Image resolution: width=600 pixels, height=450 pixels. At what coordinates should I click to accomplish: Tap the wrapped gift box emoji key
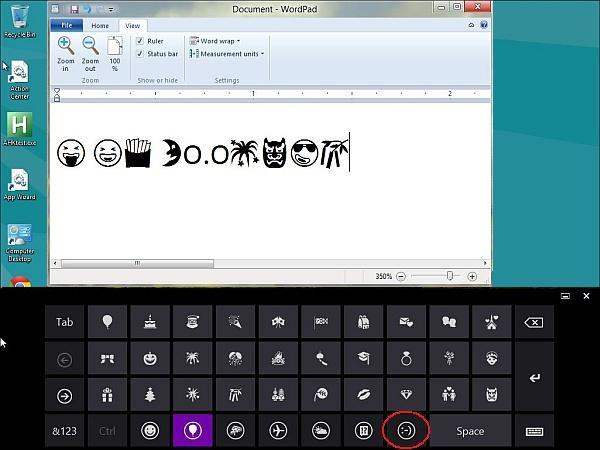(x=107, y=395)
